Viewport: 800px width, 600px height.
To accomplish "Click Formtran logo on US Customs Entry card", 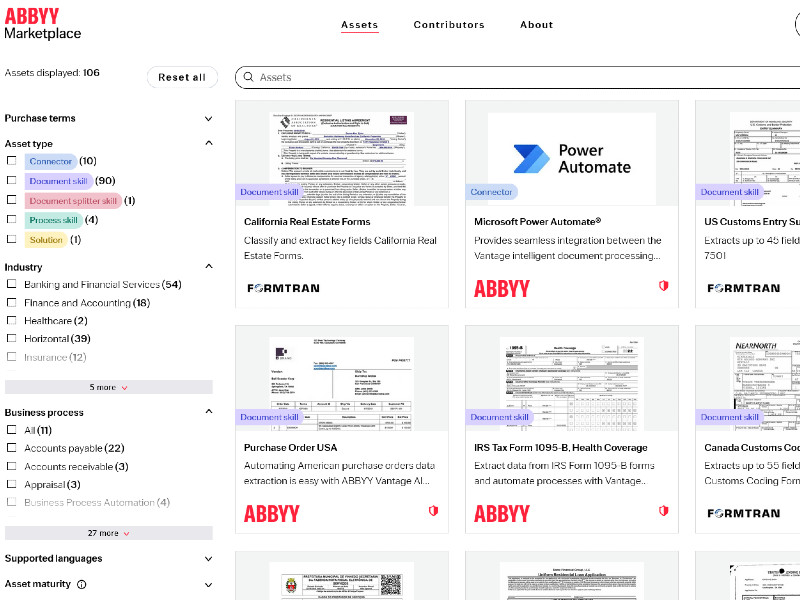I will [743, 288].
